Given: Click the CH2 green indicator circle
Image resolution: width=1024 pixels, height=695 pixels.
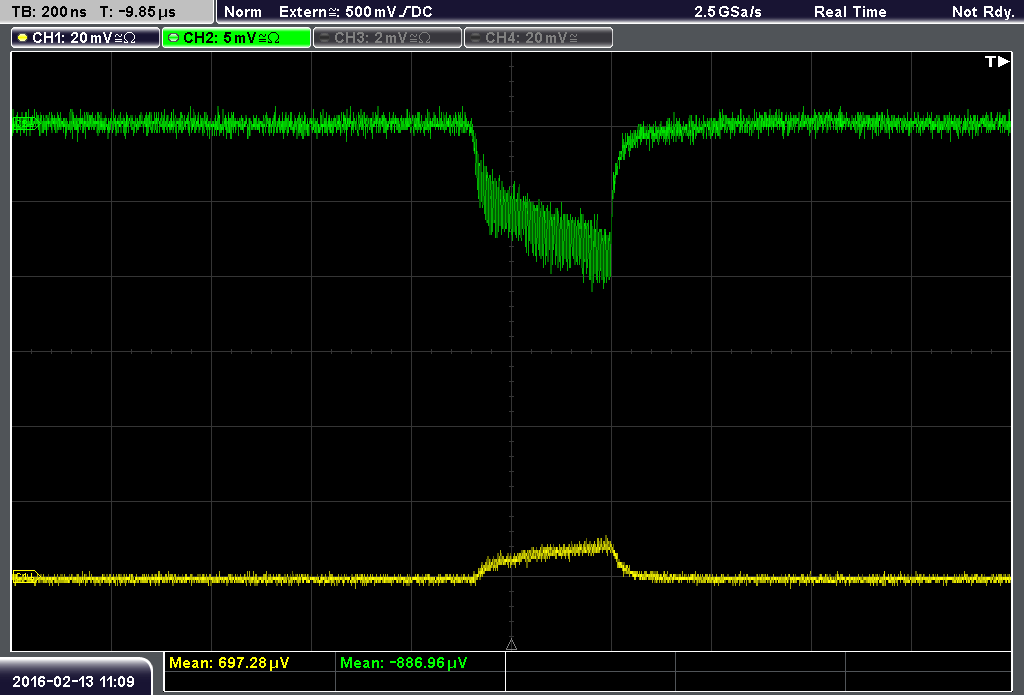Looking at the screenshot, I should tap(174, 38).
